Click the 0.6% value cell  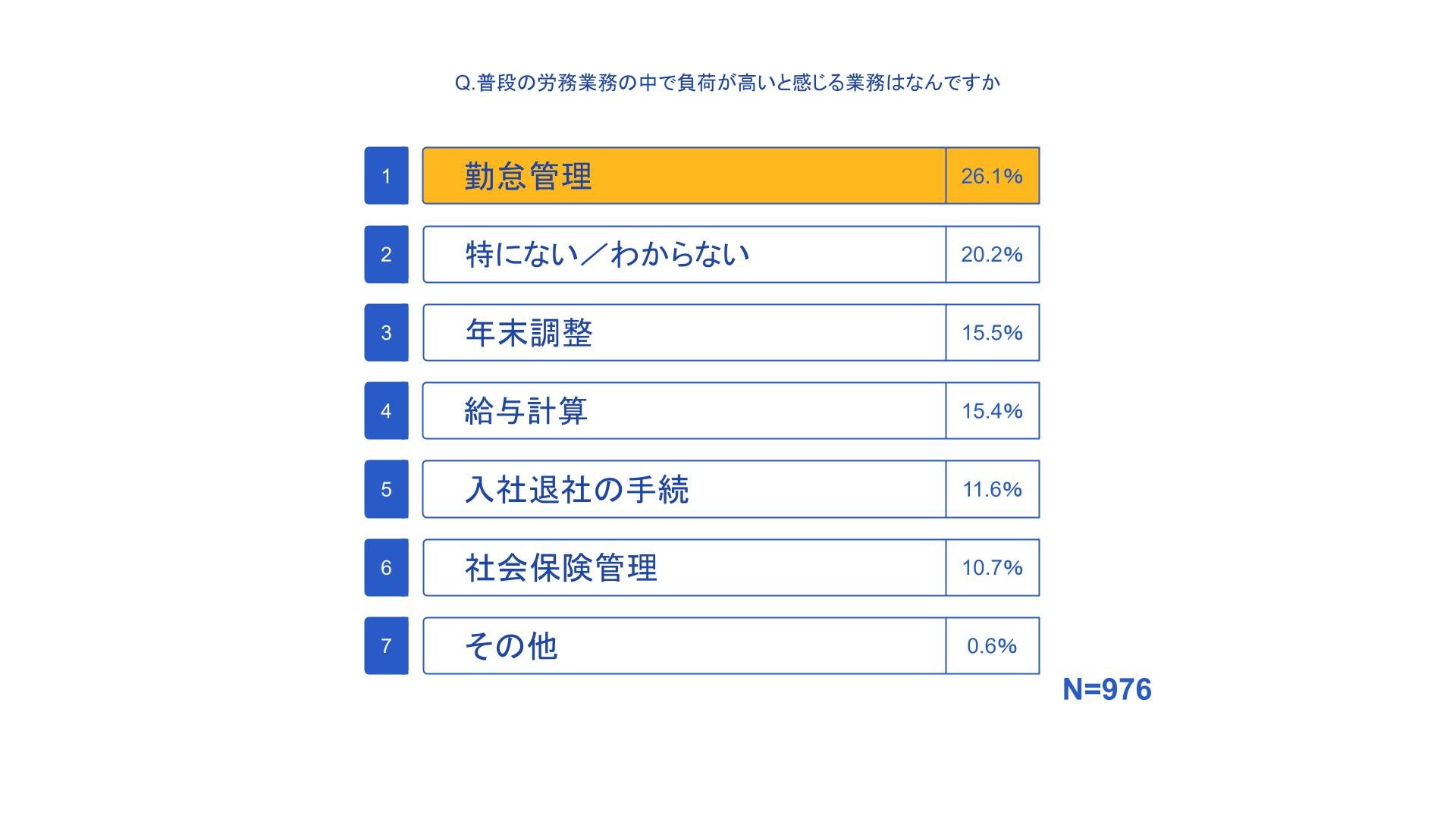[x=992, y=646]
